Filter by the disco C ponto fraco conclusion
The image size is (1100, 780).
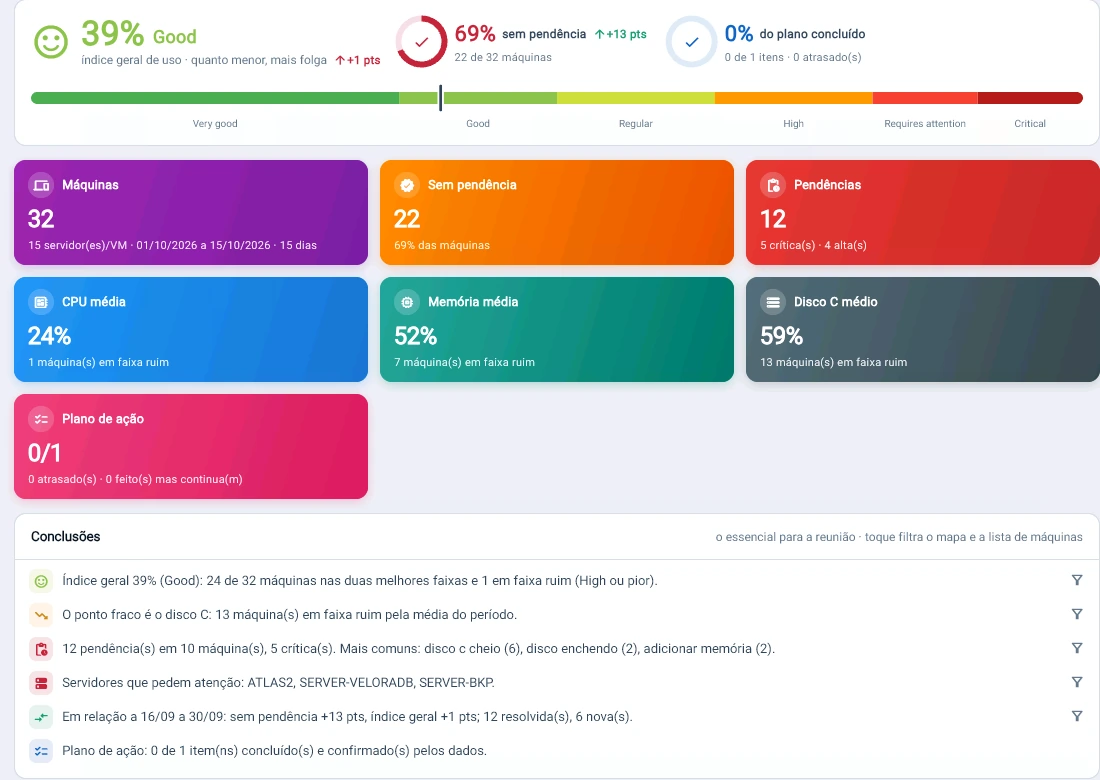pyautogui.click(x=1077, y=614)
